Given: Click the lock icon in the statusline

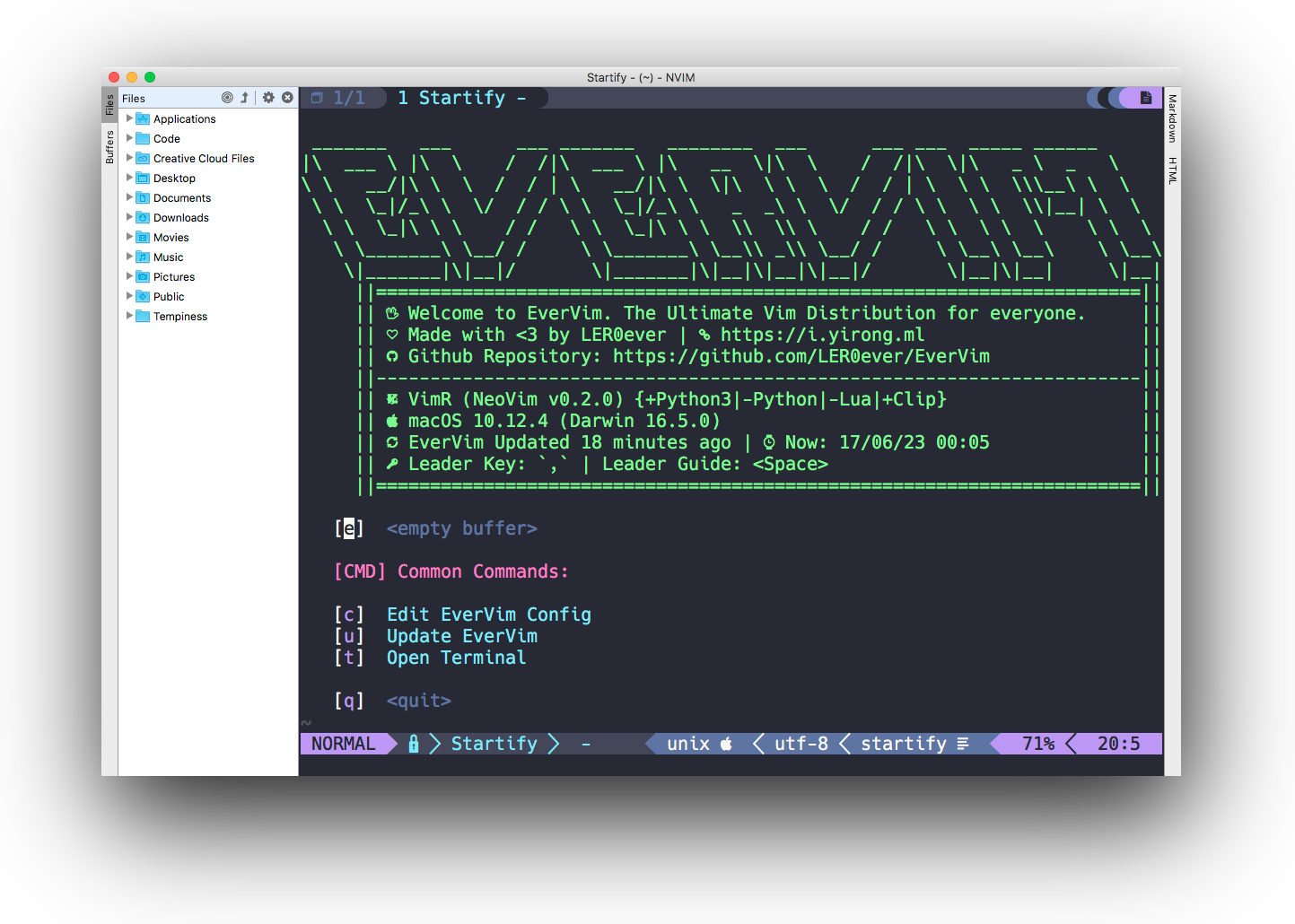Looking at the screenshot, I should point(414,744).
